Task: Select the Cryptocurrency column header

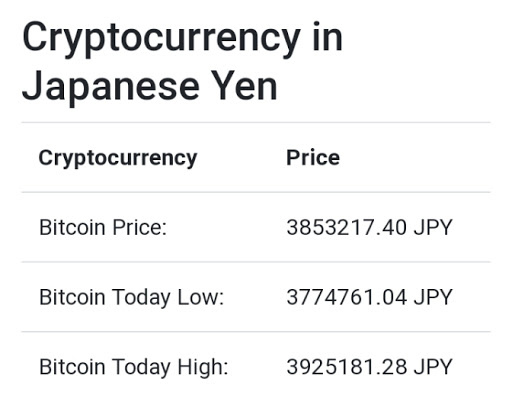Action: pyautogui.click(x=118, y=158)
